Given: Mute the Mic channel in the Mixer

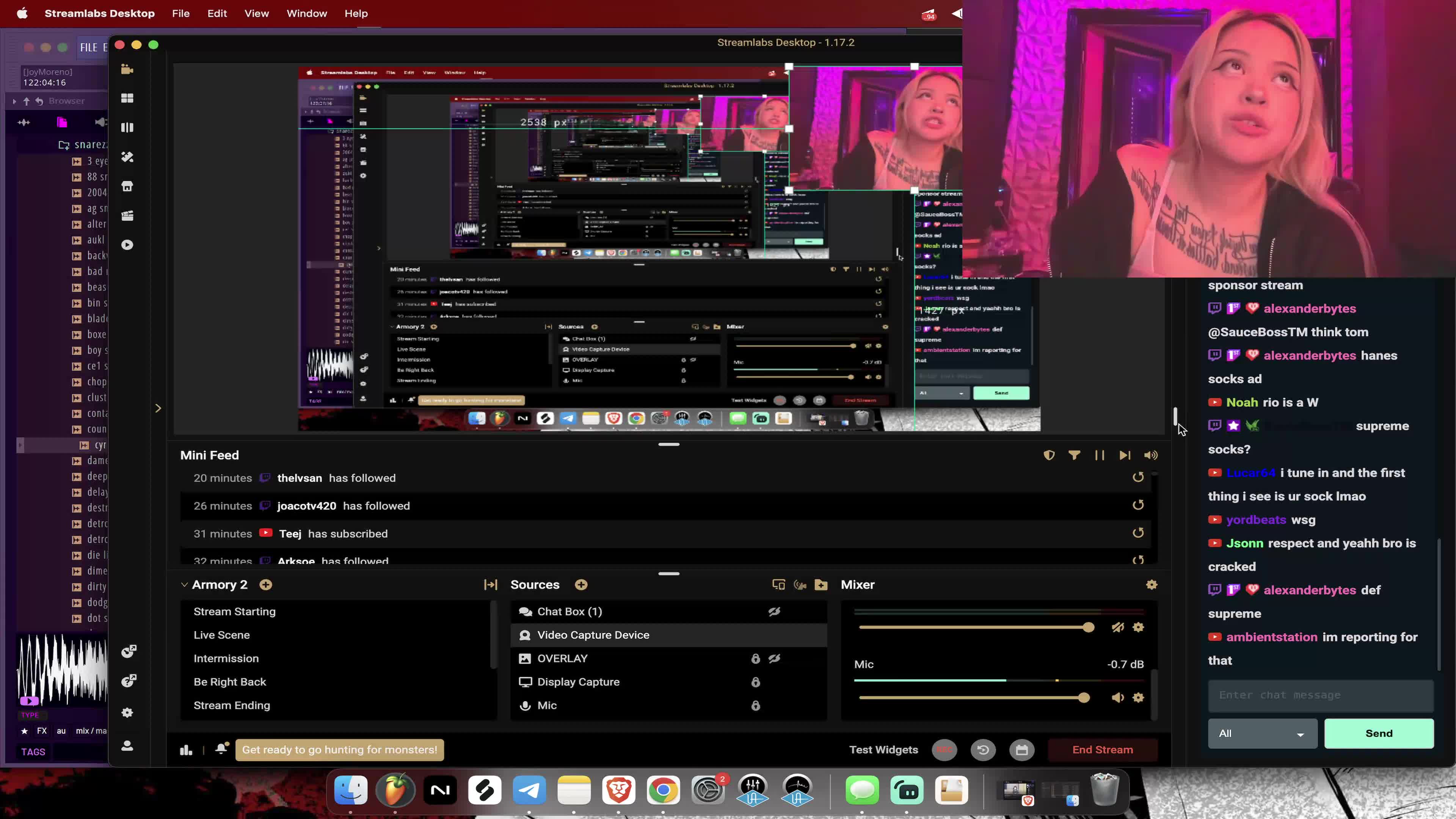Looking at the screenshot, I should (x=1117, y=698).
